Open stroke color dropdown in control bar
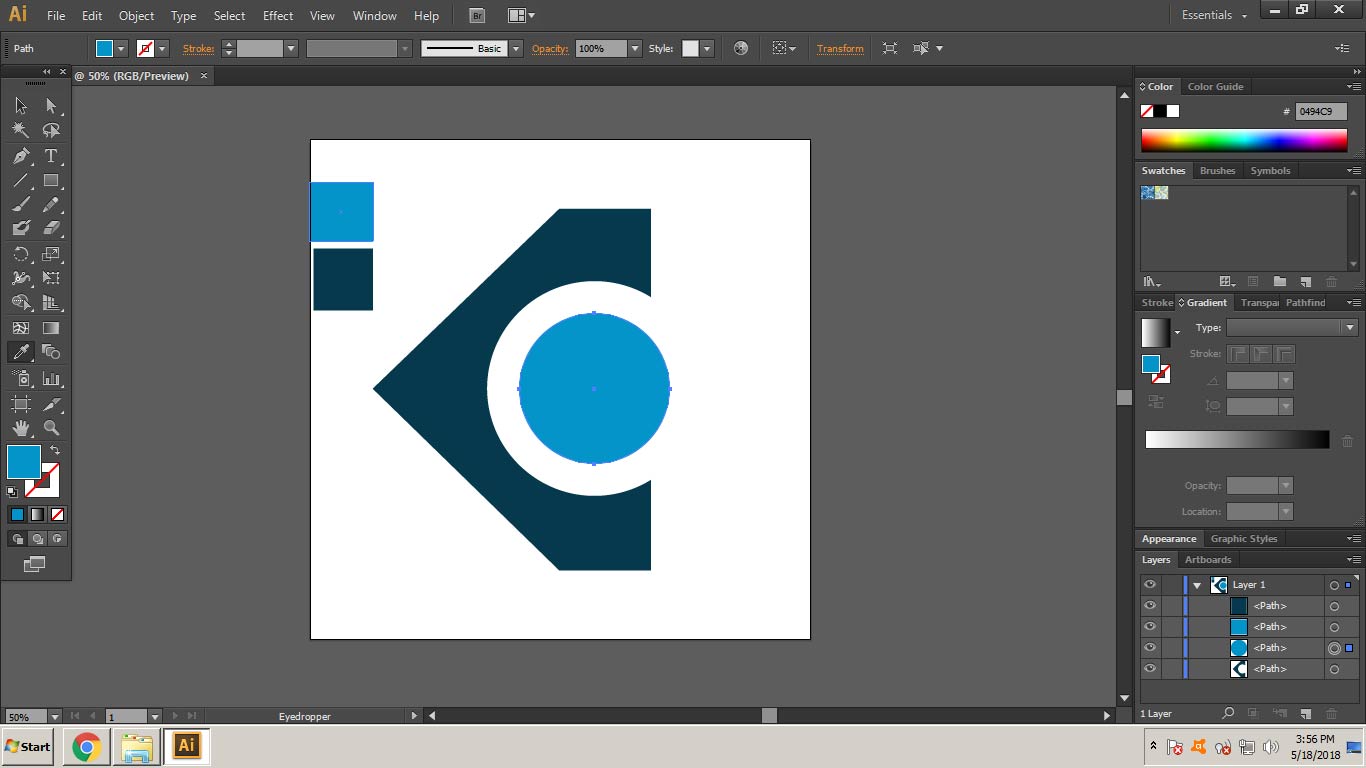The image size is (1366, 768). (x=162, y=48)
